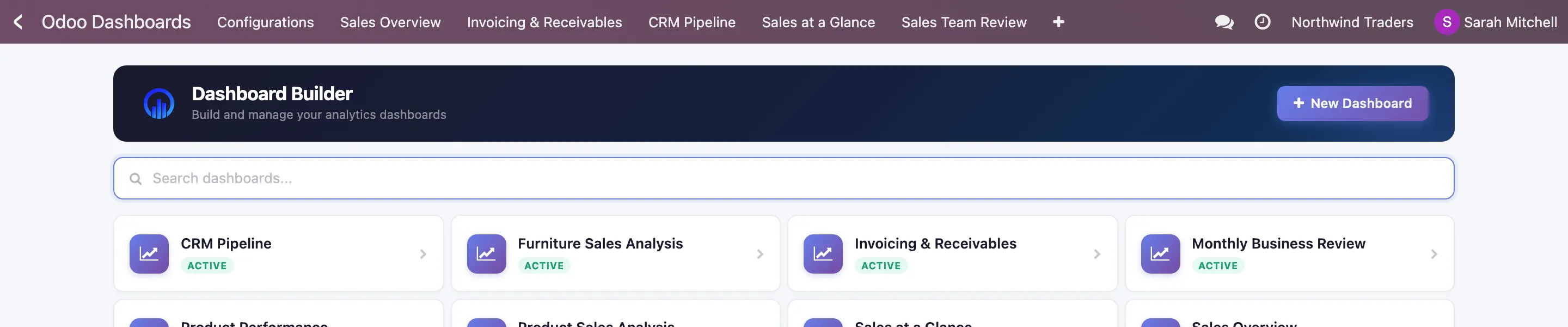This screenshot has width=1568, height=327.
Task: Click Sarah Mitchell's avatar icon
Action: (x=1447, y=22)
